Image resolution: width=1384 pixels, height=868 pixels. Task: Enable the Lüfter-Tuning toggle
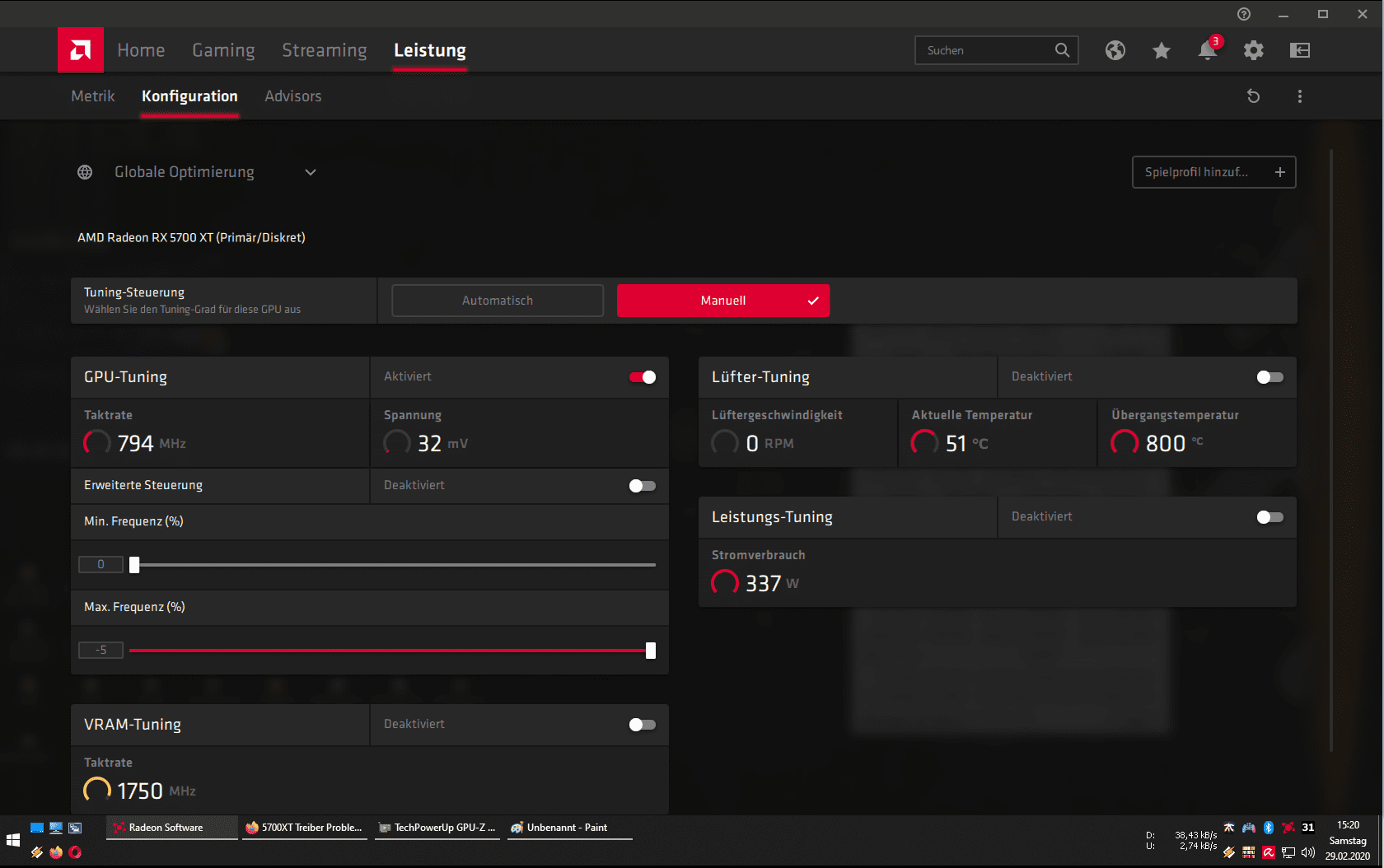pos(1270,377)
